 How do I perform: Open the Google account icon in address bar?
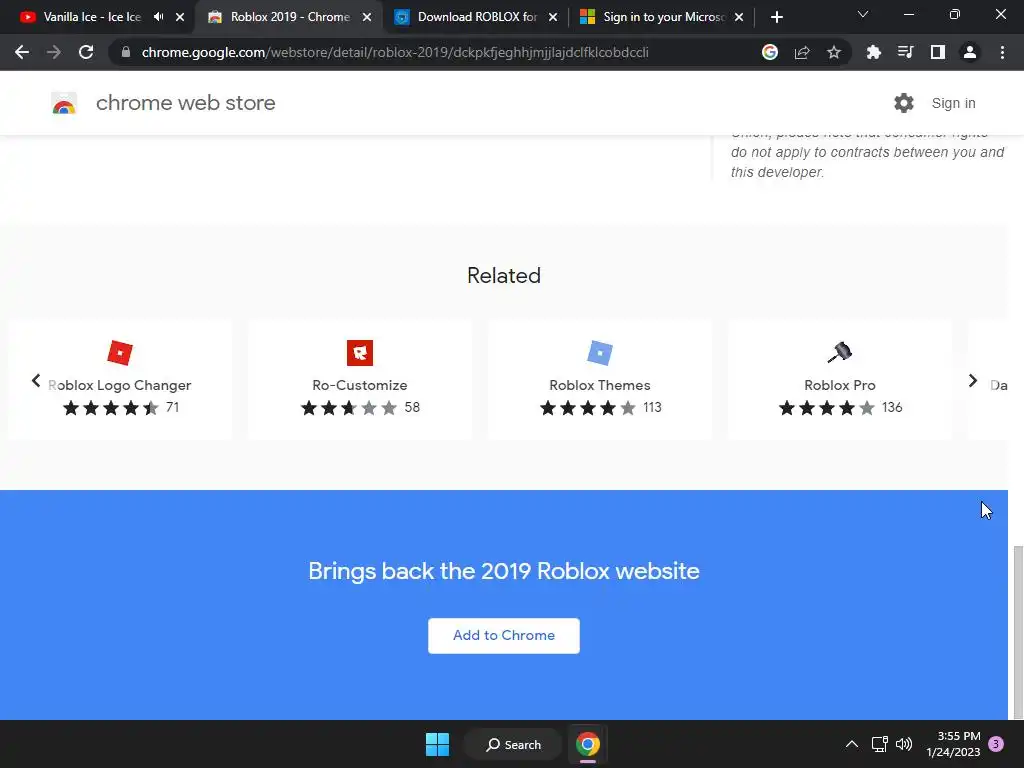point(770,52)
